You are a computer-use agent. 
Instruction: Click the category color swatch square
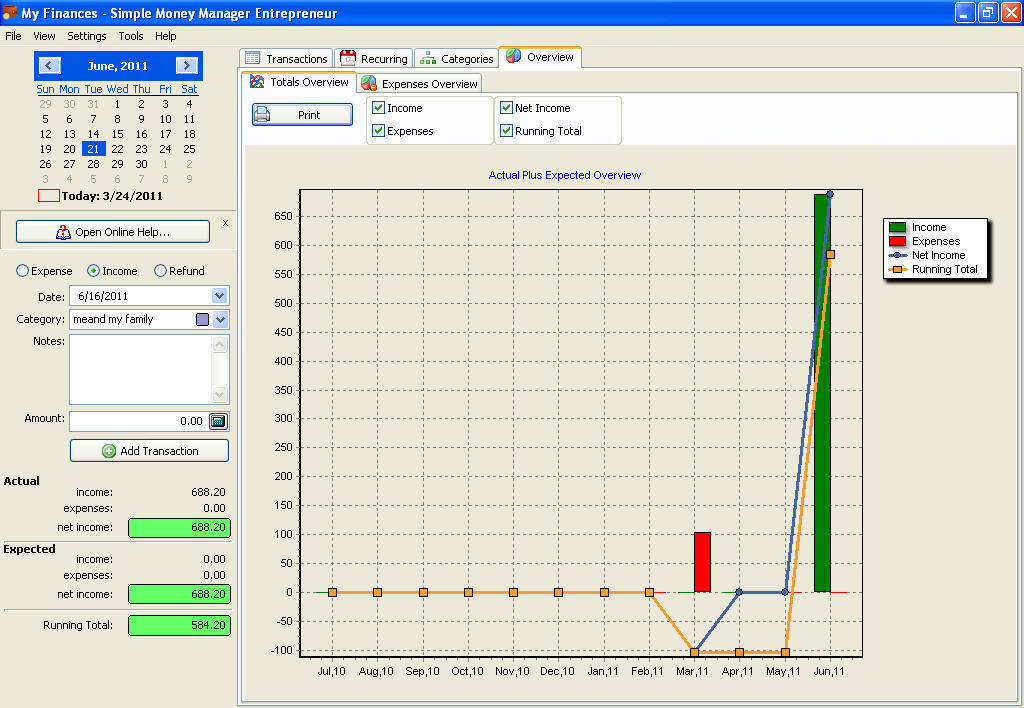202,319
